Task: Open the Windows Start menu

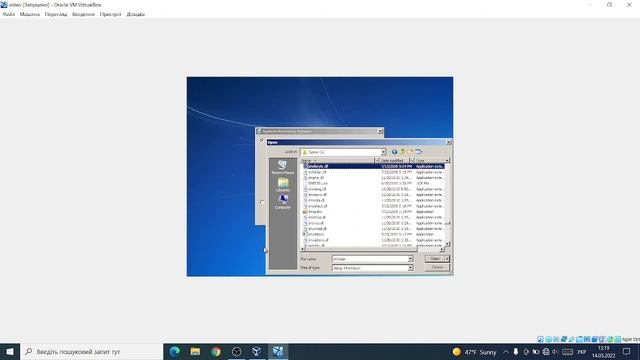Action: point(10,352)
